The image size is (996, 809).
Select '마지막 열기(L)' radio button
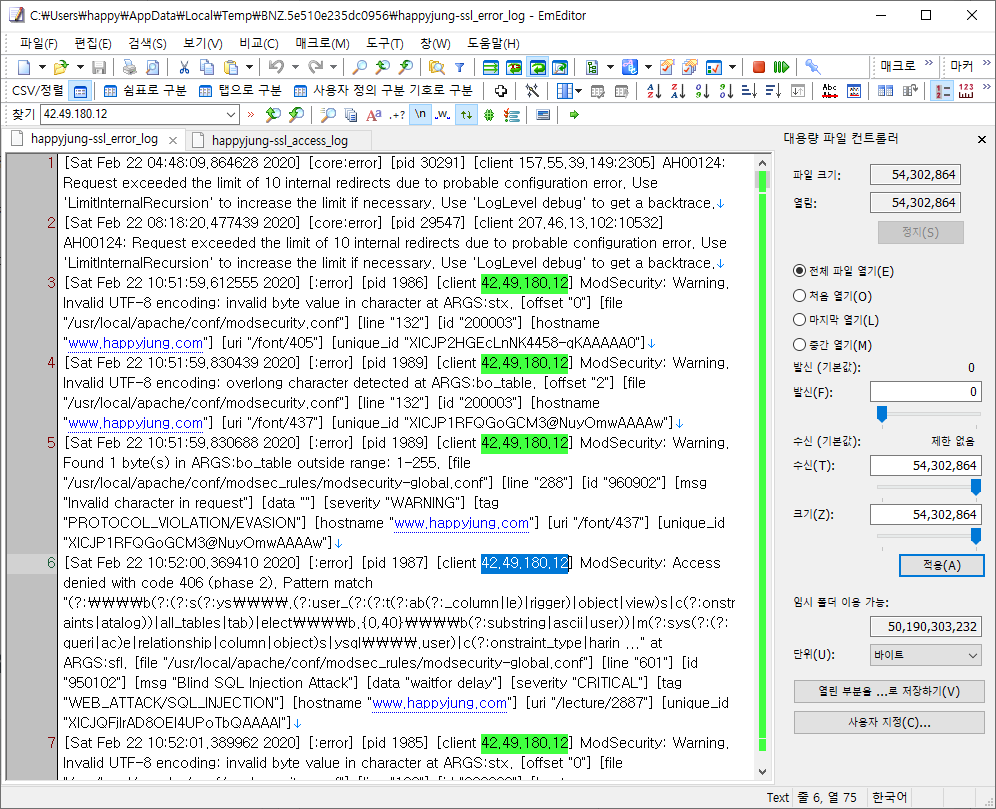click(799, 320)
